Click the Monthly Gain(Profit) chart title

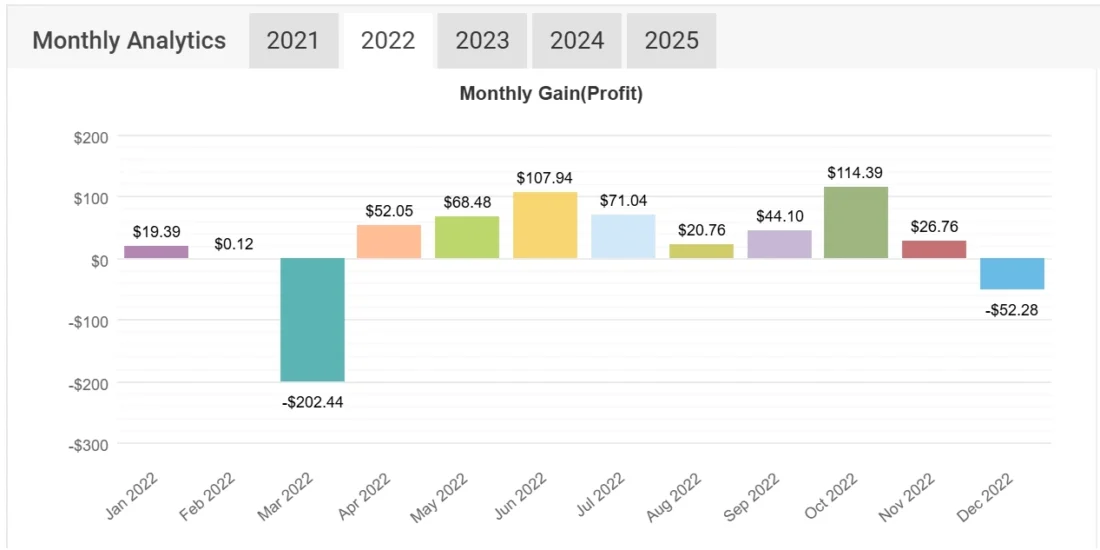[x=551, y=95]
